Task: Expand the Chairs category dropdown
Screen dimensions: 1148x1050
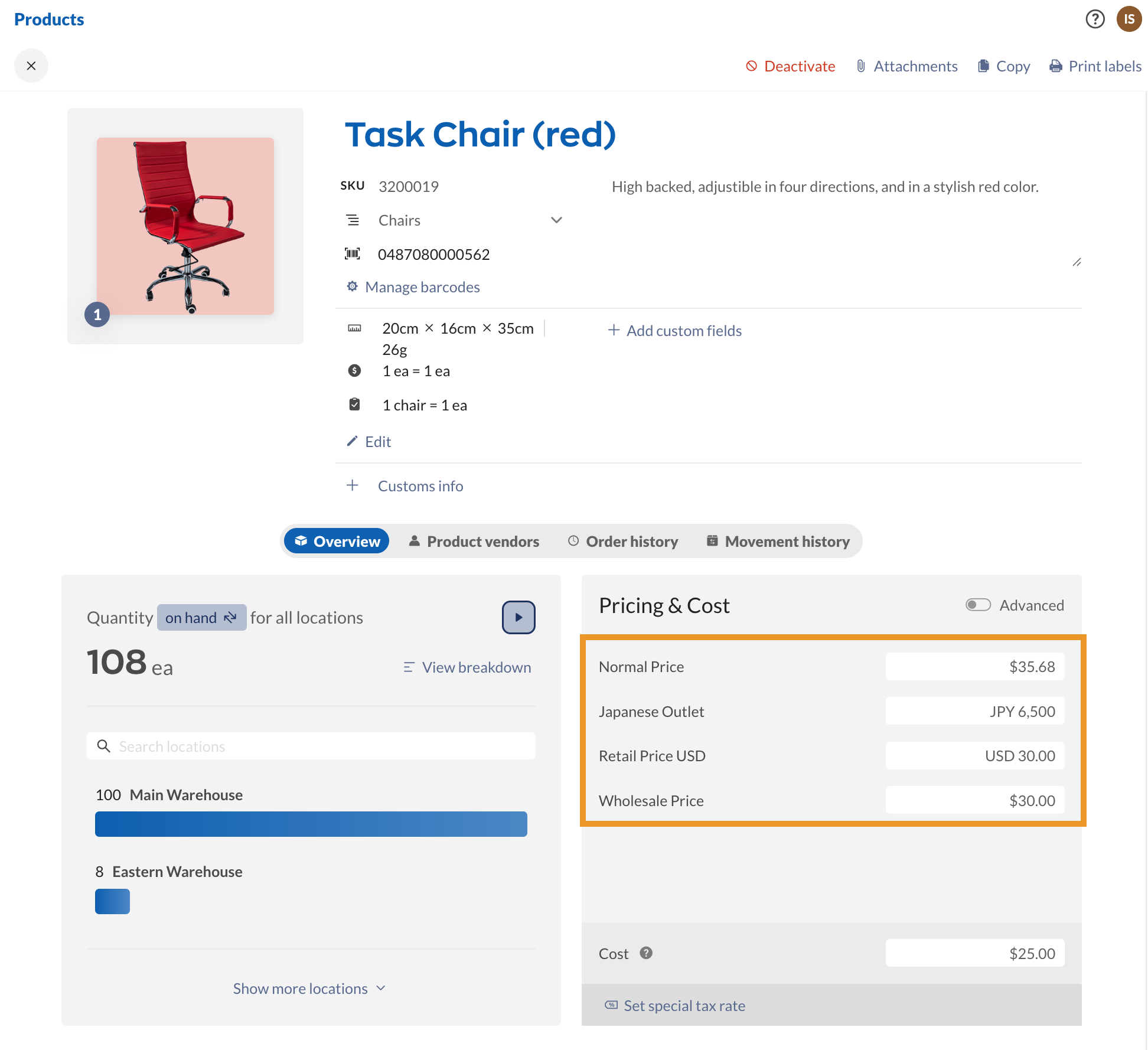Action: (x=556, y=220)
